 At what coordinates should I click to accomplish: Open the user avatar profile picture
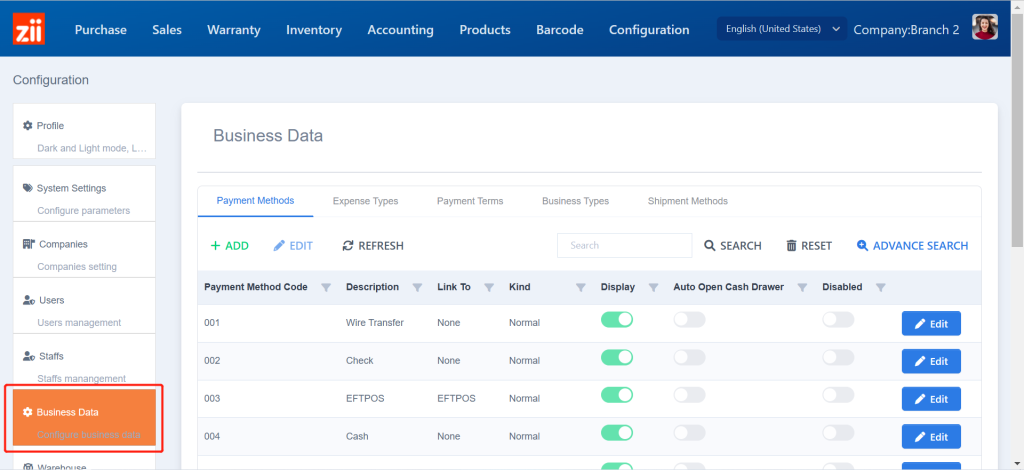986,29
